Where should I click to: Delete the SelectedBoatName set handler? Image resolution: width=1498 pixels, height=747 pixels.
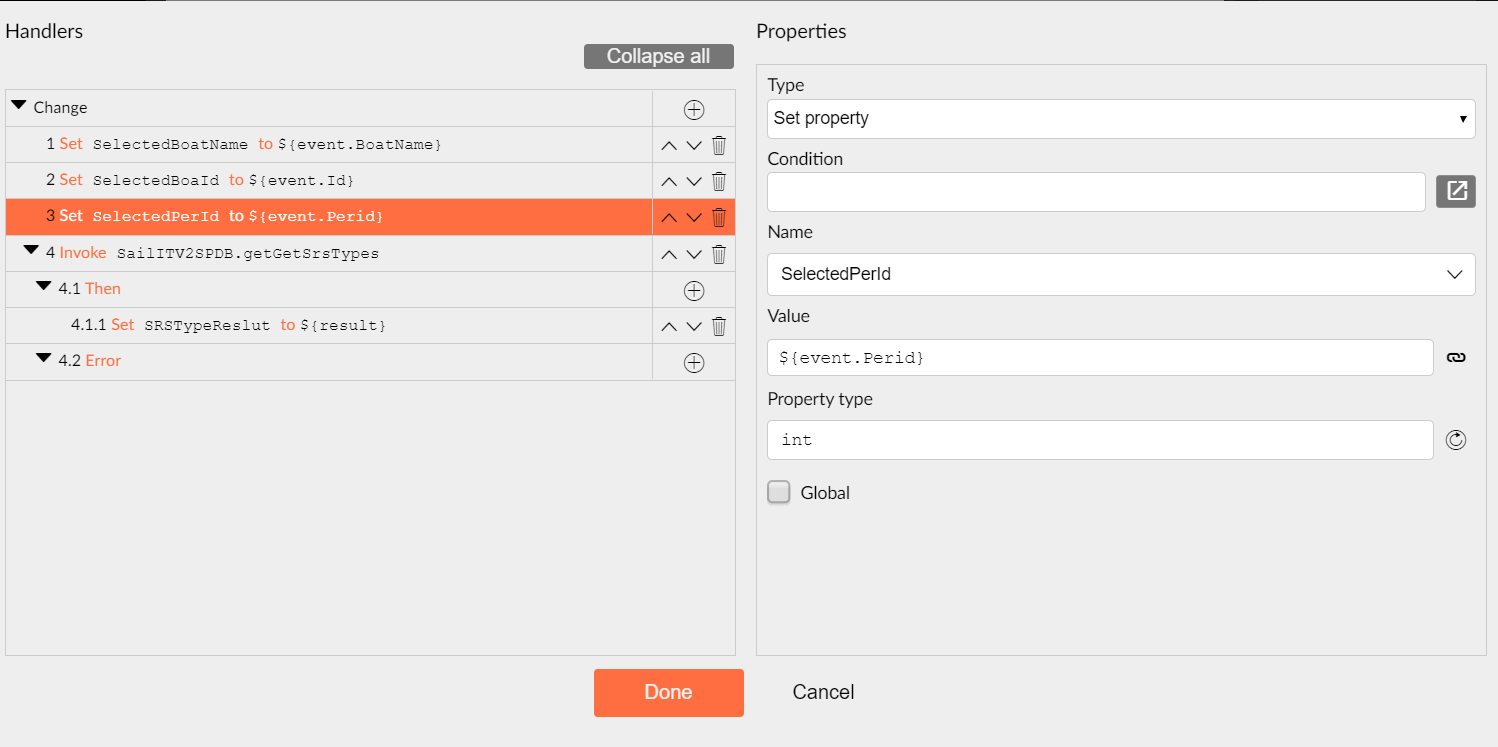click(718, 146)
